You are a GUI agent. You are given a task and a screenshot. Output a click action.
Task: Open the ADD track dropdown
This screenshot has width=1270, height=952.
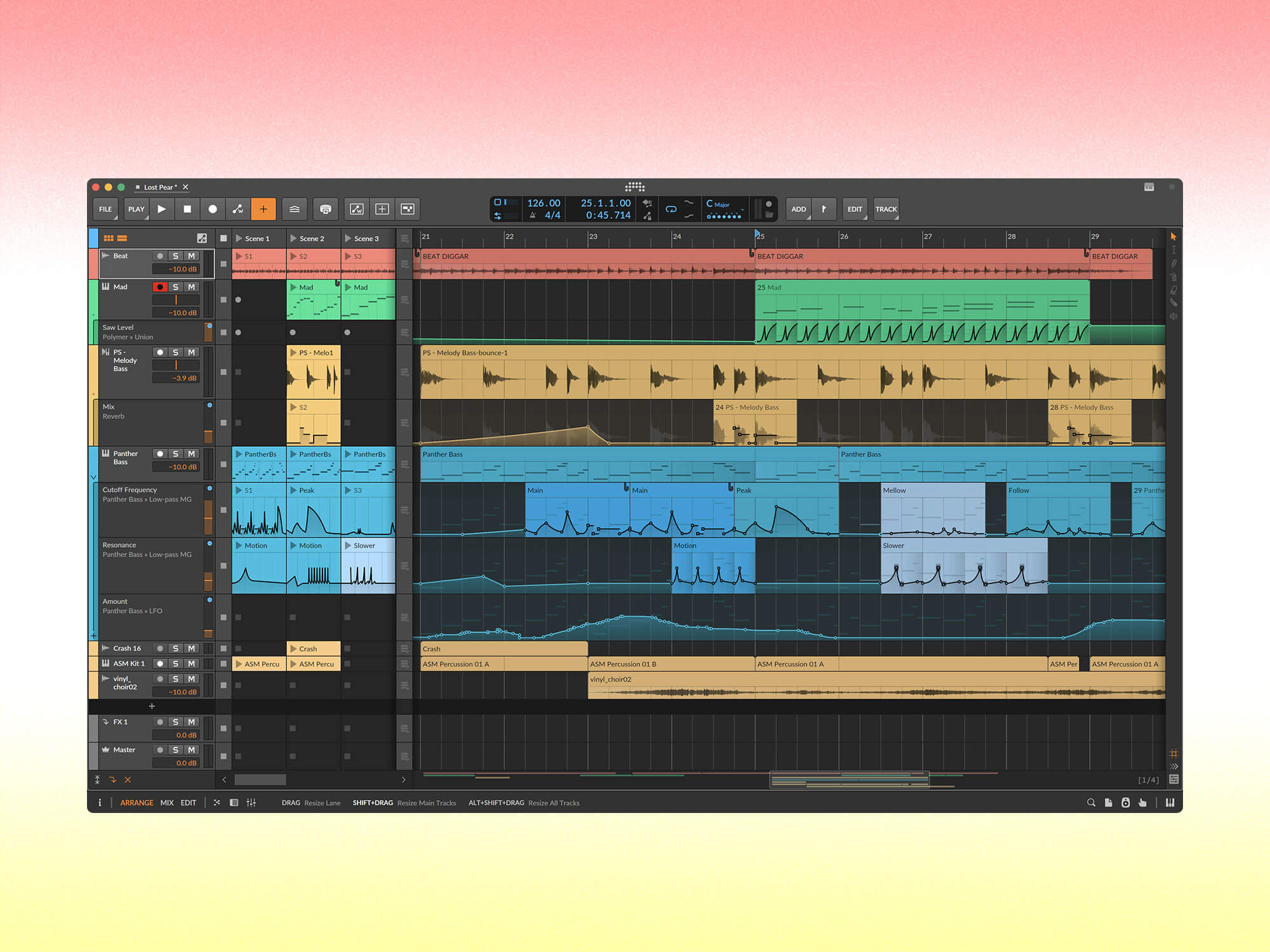798,209
